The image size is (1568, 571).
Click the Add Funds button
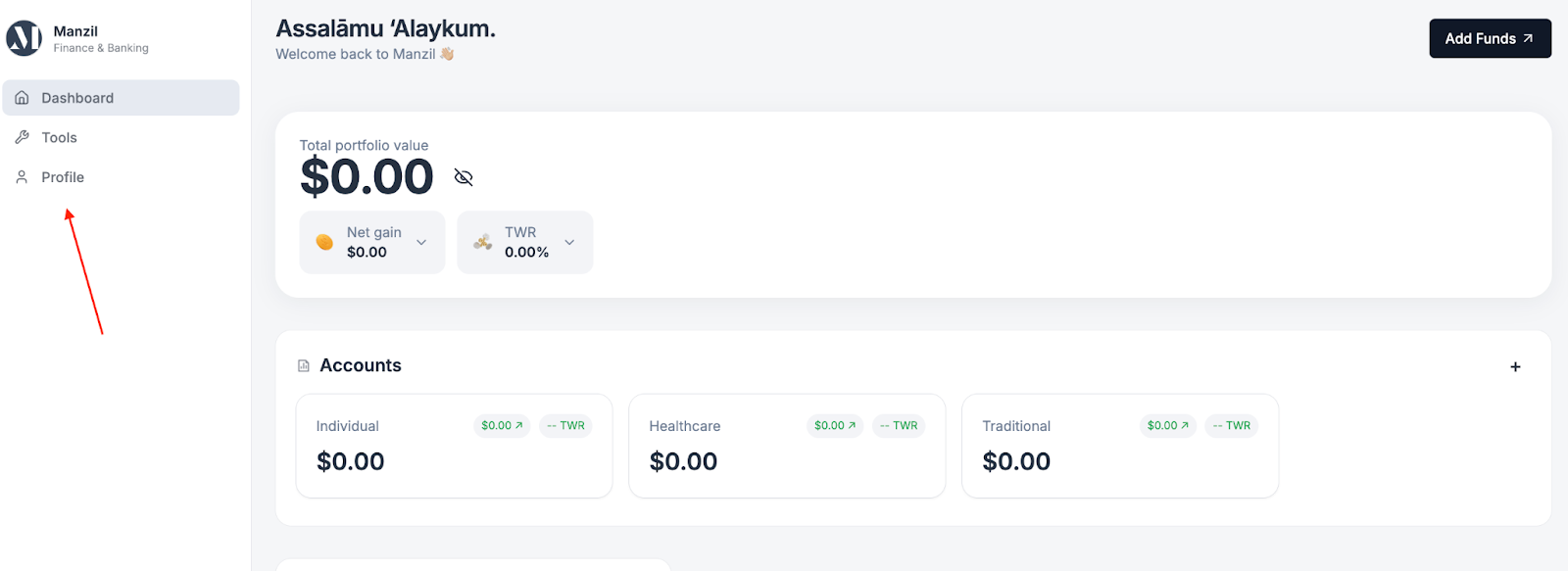(x=1489, y=38)
